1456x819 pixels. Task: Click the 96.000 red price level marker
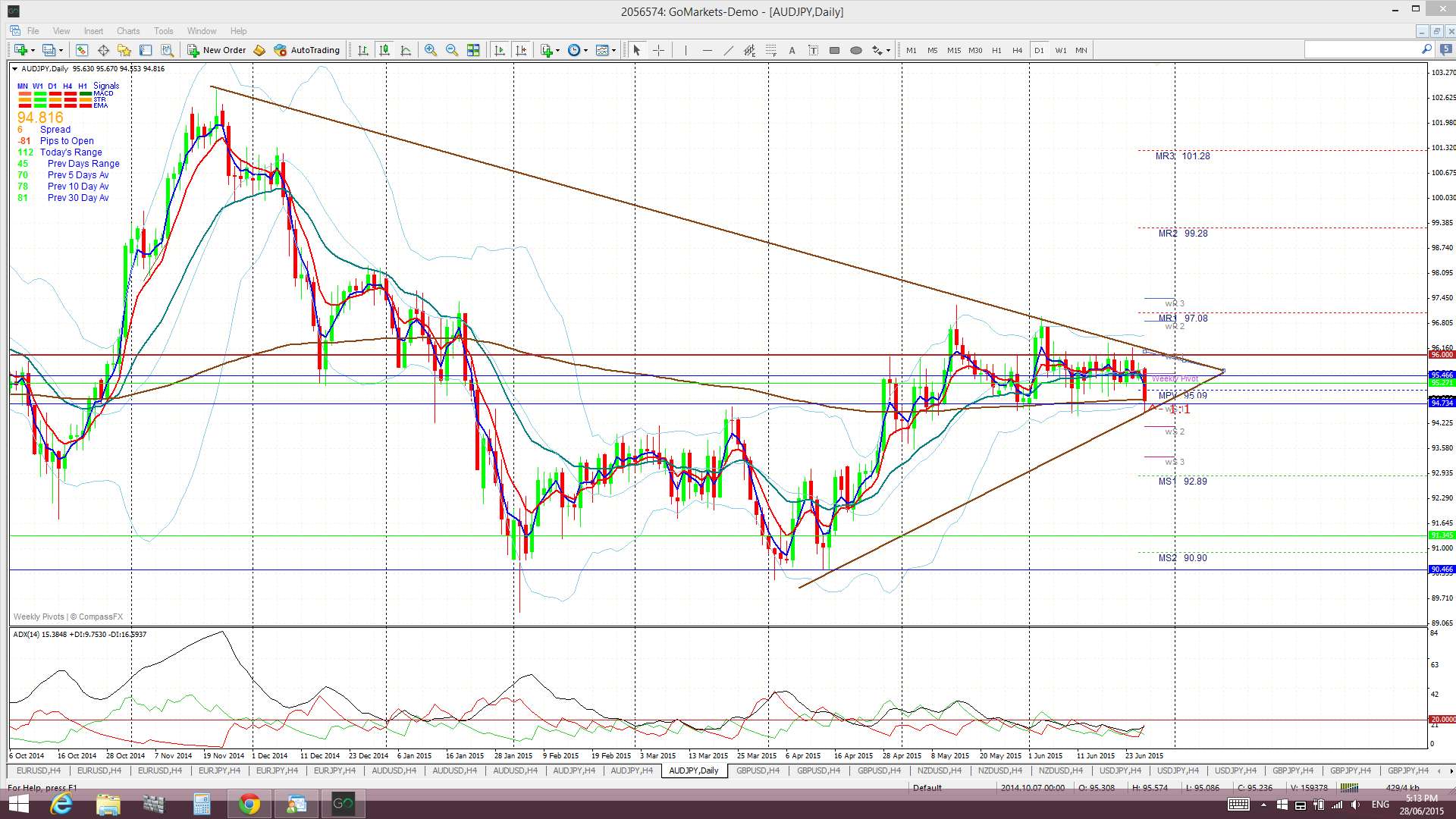(1441, 355)
